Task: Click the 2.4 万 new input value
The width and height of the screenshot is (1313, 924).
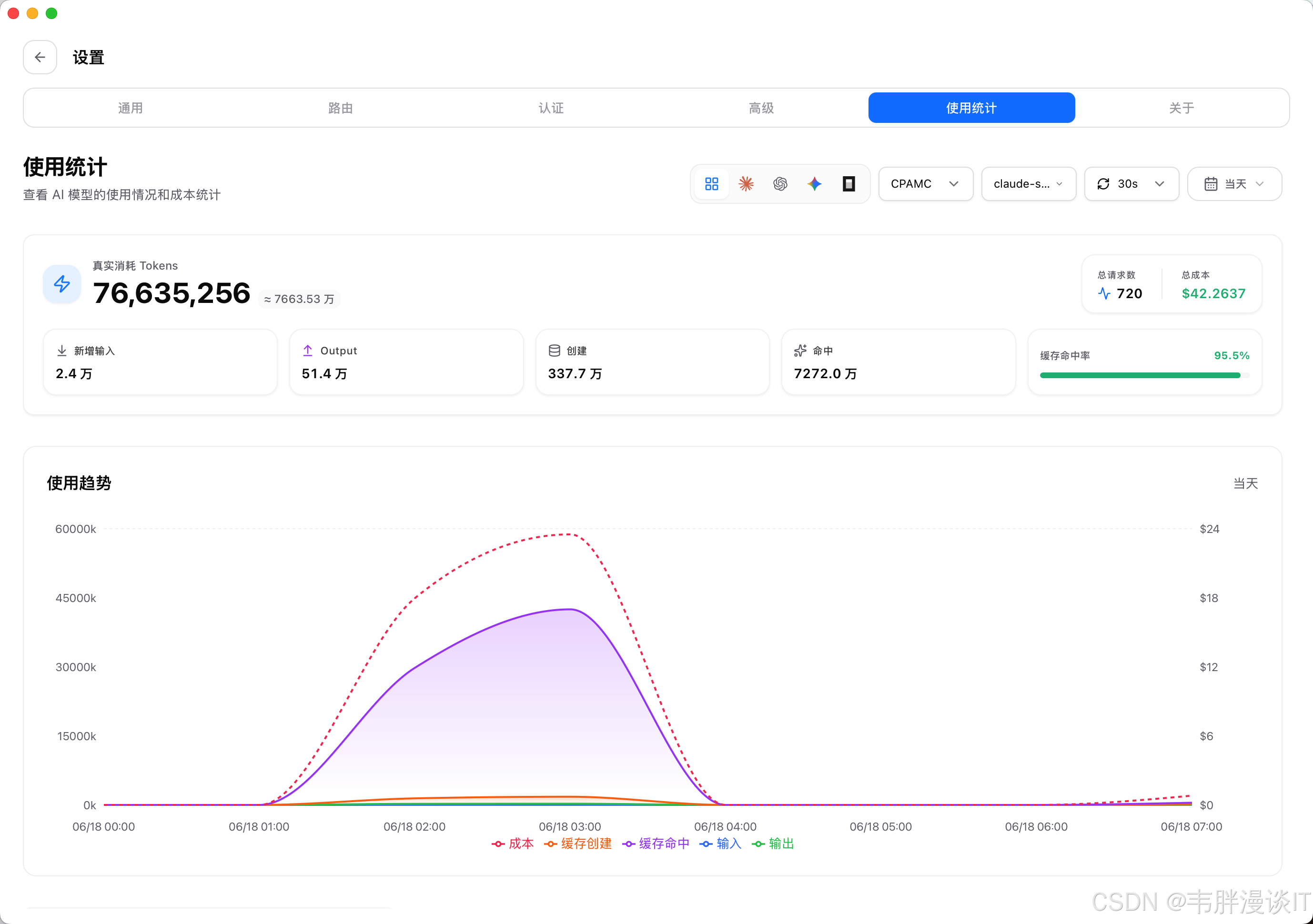Action: pyautogui.click(x=74, y=373)
